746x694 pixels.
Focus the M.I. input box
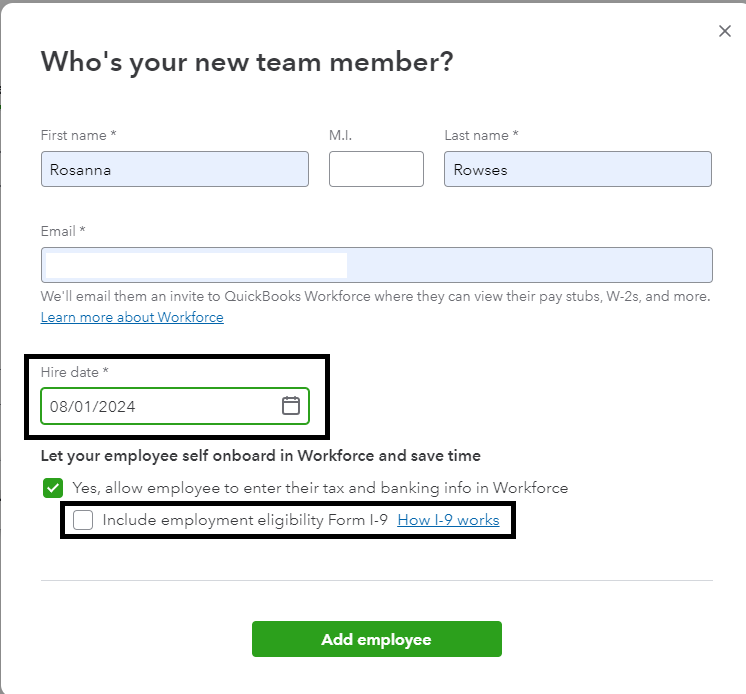376,169
